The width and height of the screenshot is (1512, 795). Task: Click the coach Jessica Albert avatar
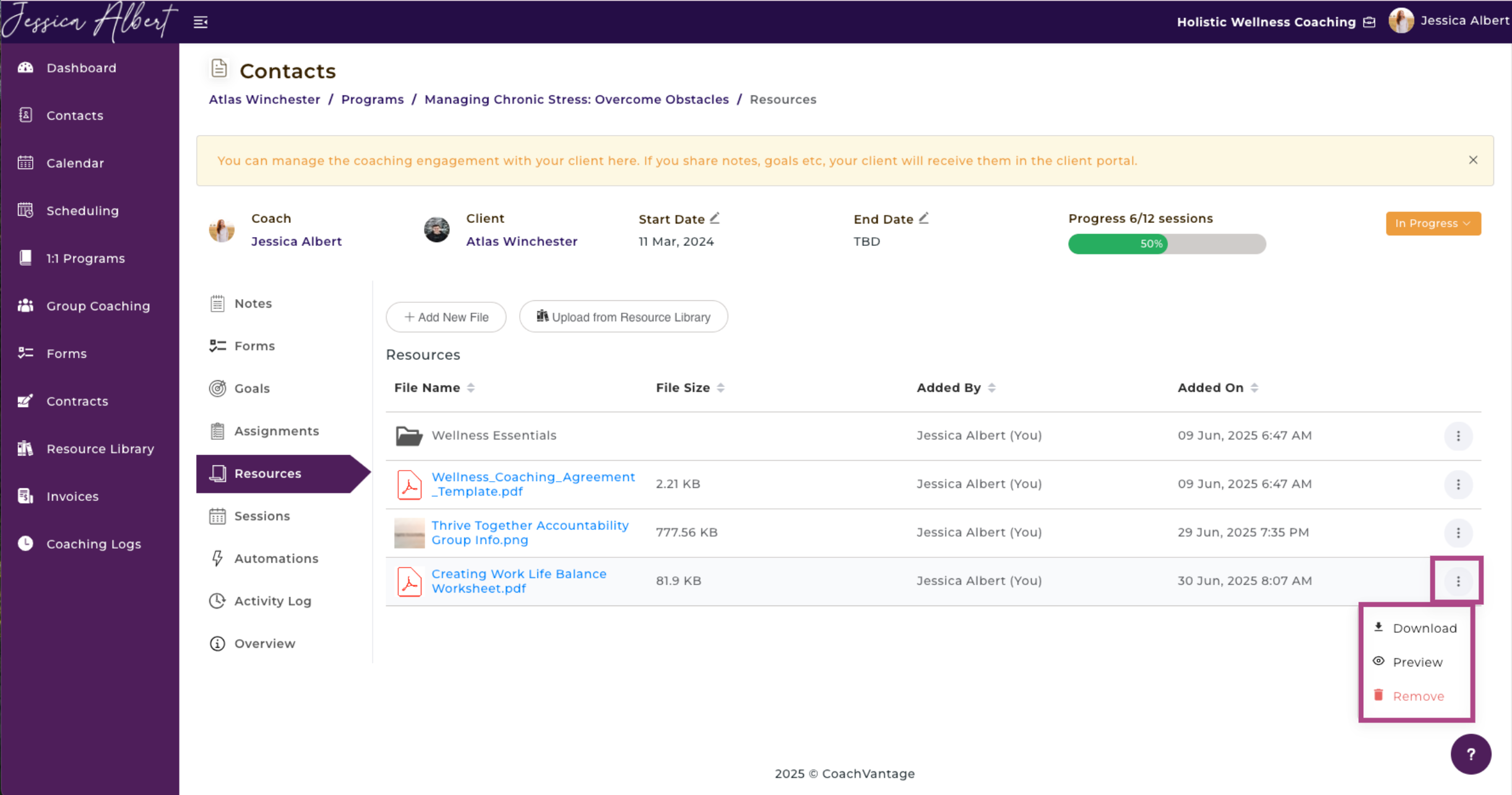(222, 230)
